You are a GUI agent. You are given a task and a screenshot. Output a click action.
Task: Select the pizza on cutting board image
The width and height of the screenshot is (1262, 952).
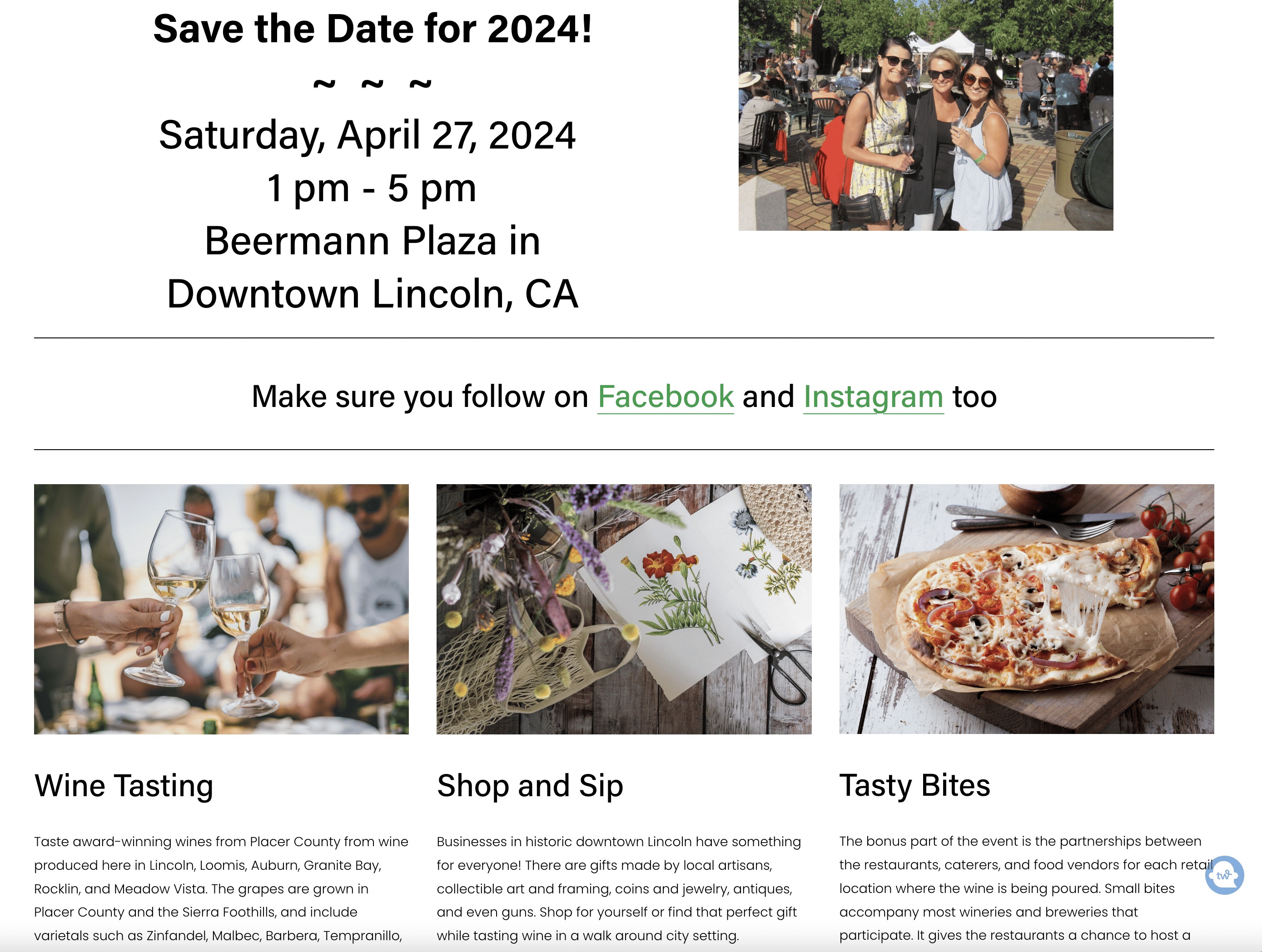click(1026, 609)
